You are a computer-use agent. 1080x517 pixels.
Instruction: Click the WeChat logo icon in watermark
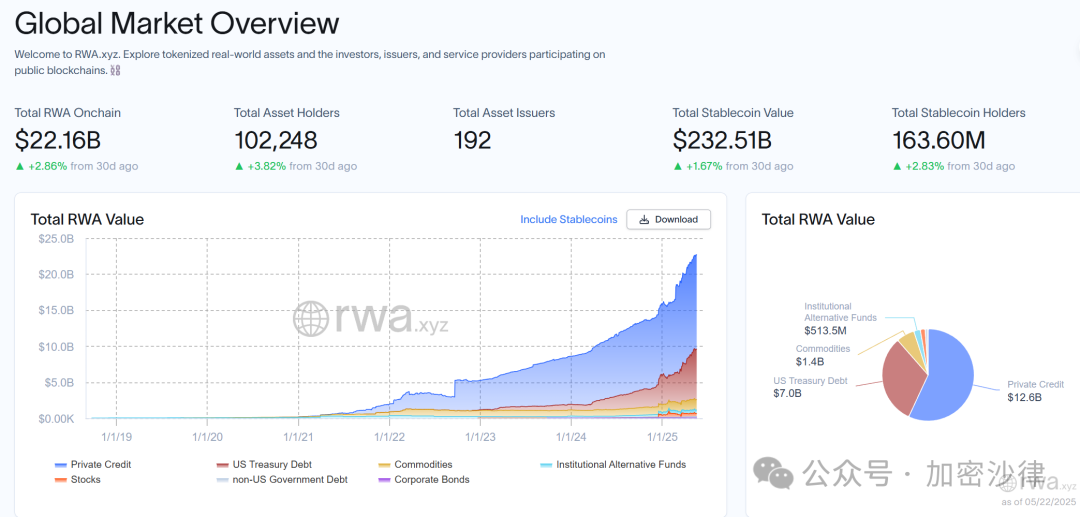772,473
